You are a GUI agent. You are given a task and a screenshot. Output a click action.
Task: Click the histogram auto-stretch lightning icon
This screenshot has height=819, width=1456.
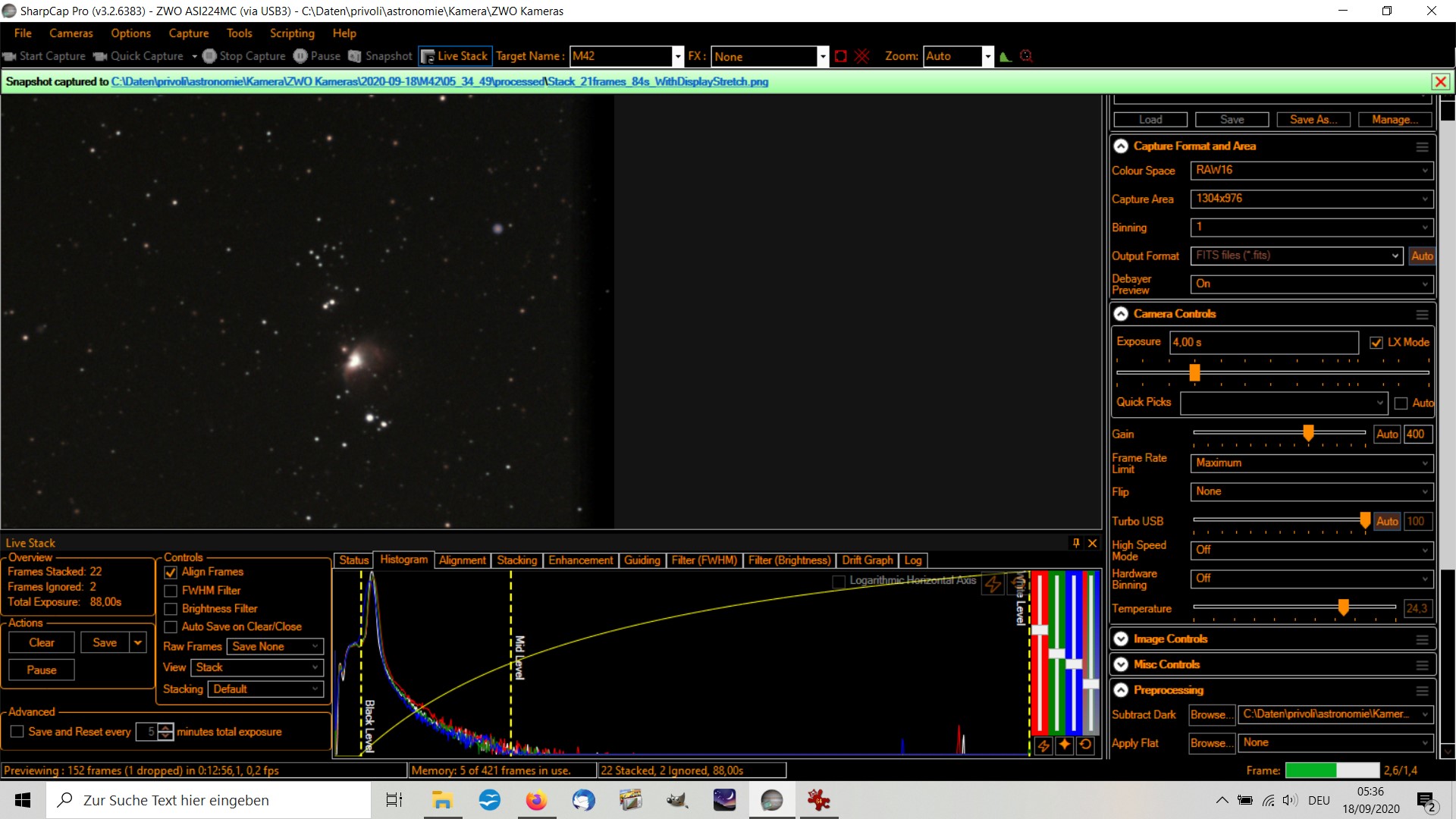click(992, 584)
